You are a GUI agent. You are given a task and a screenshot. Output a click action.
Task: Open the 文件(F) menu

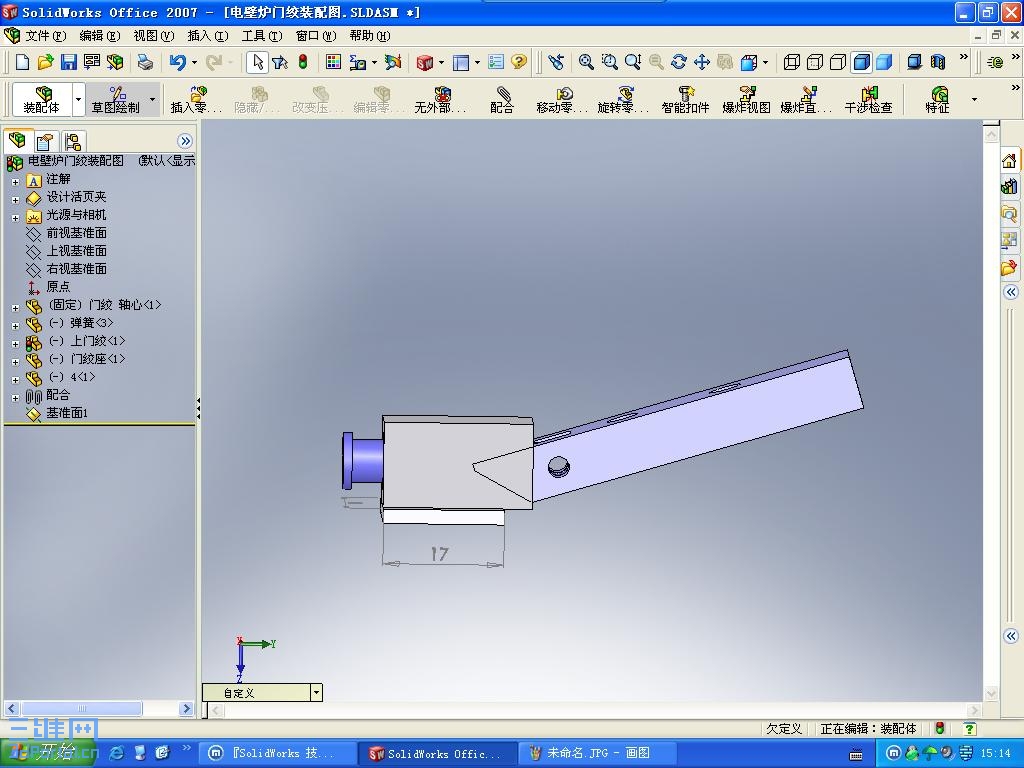[x=46, y=35]
